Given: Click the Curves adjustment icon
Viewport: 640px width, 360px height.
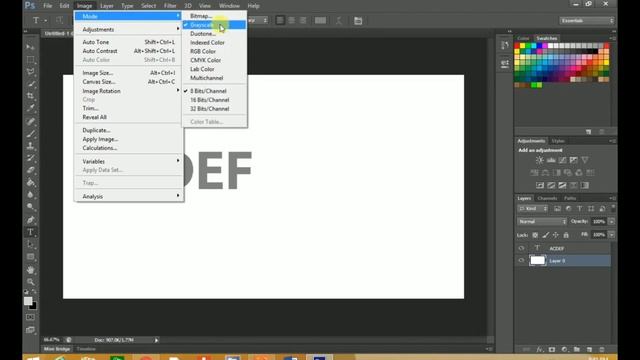Looking at the screenshot, I should click(x=562, y=160).
